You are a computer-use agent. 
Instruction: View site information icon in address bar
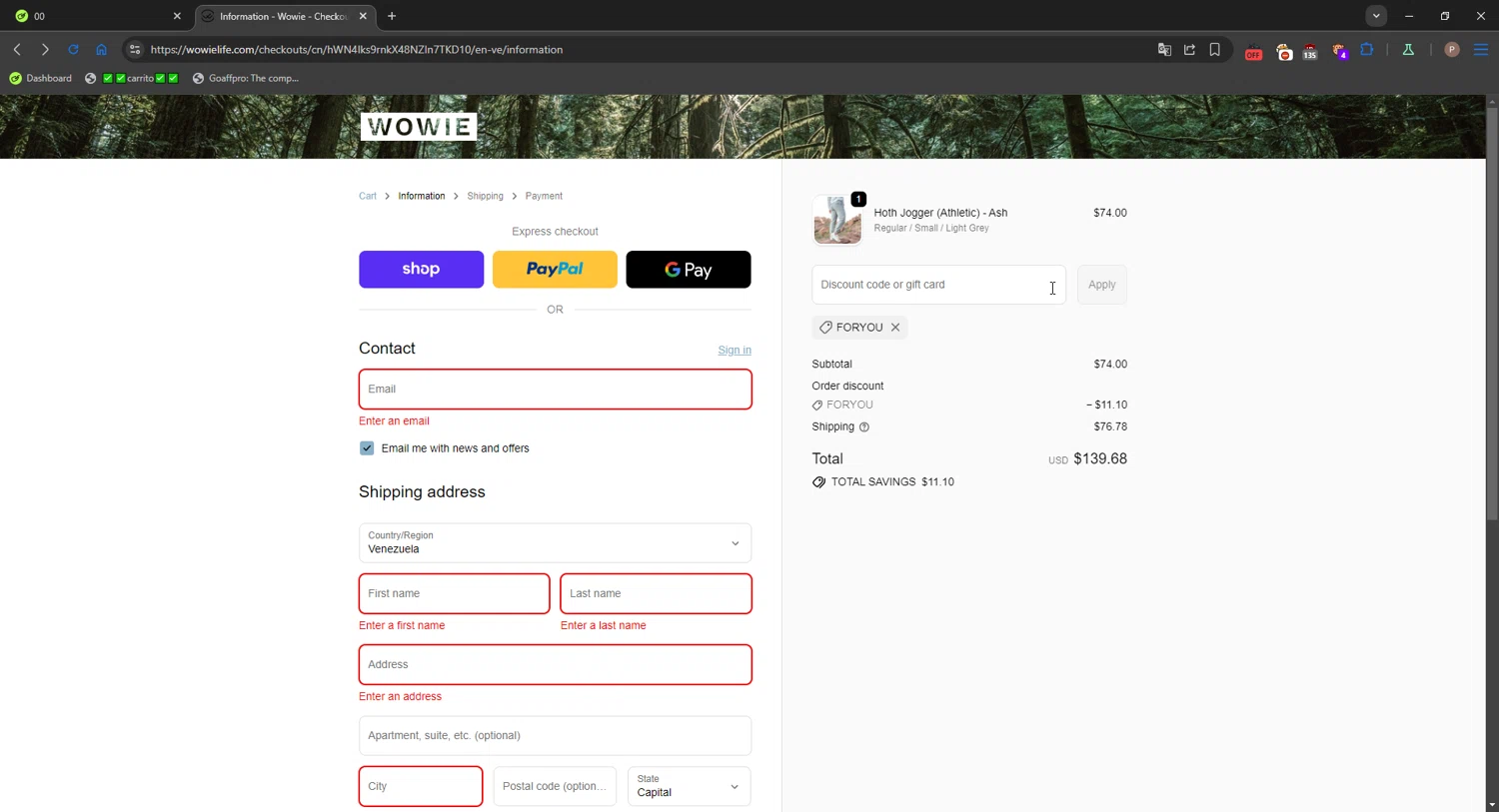pyautogui.click(x=135, y=49)
